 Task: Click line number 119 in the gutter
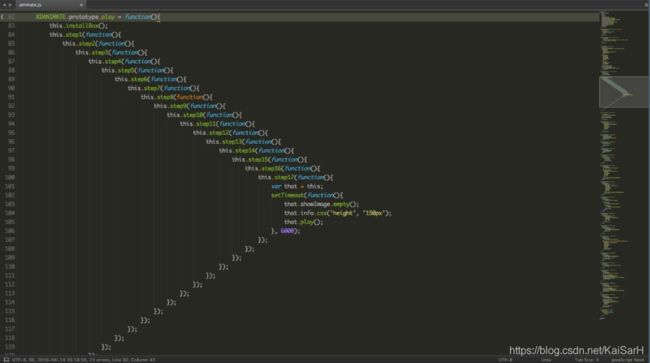(10, 347)
